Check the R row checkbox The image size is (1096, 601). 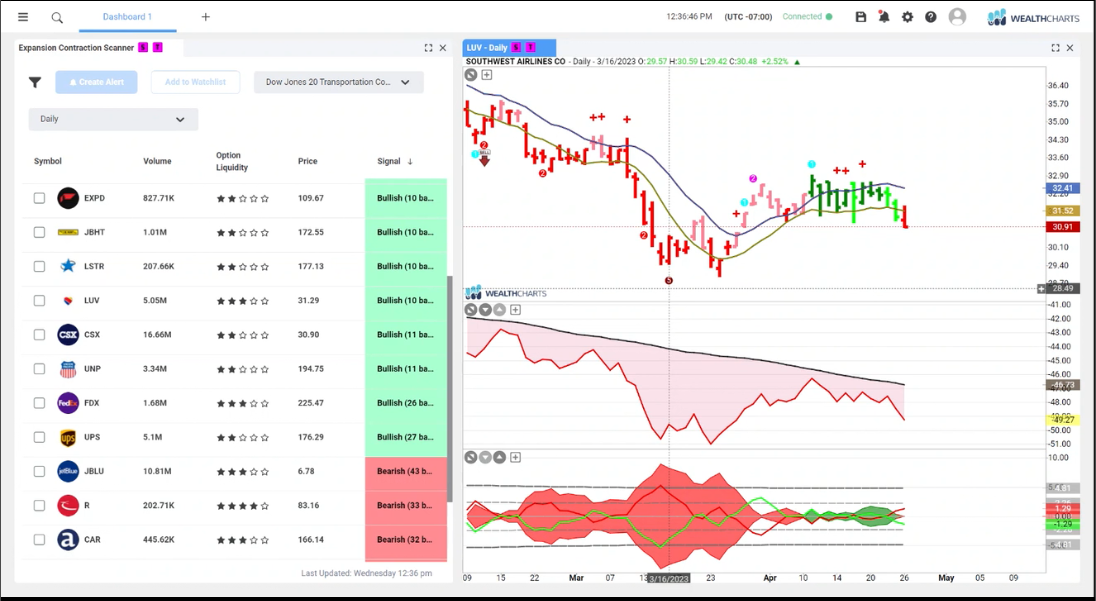[x=39, y=505]
